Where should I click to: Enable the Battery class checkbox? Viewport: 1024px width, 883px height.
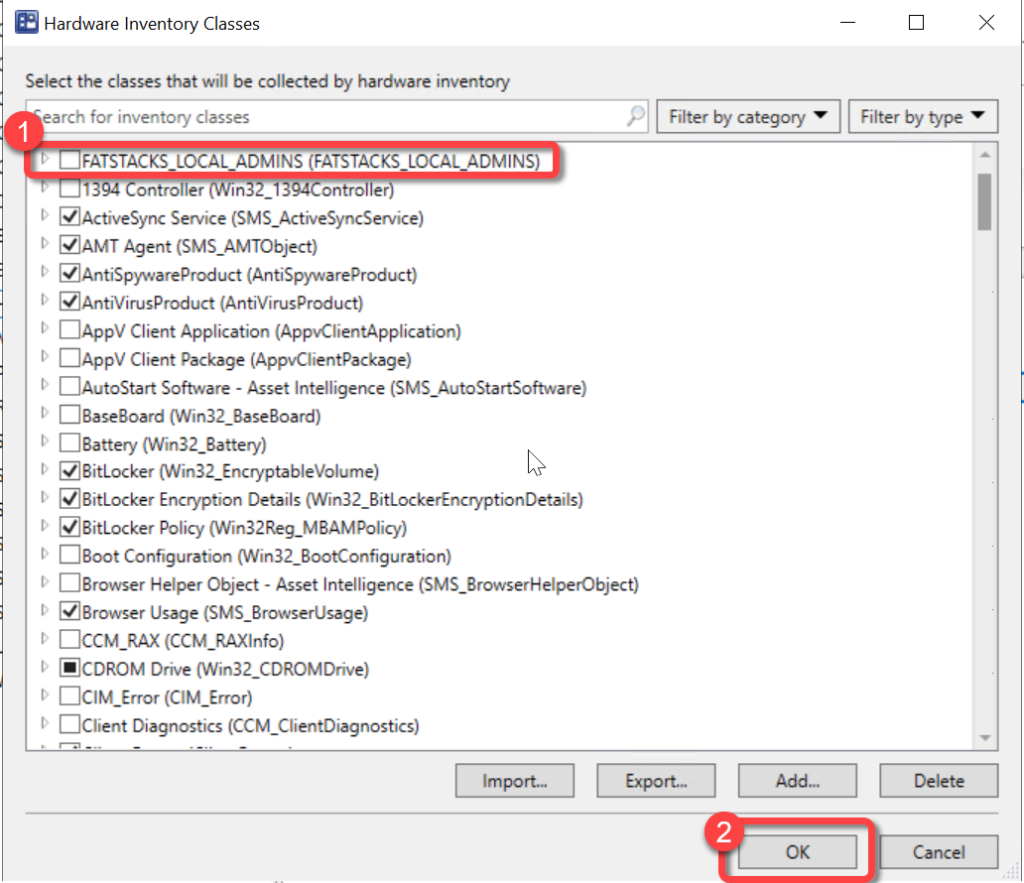(x=69, y=443)
